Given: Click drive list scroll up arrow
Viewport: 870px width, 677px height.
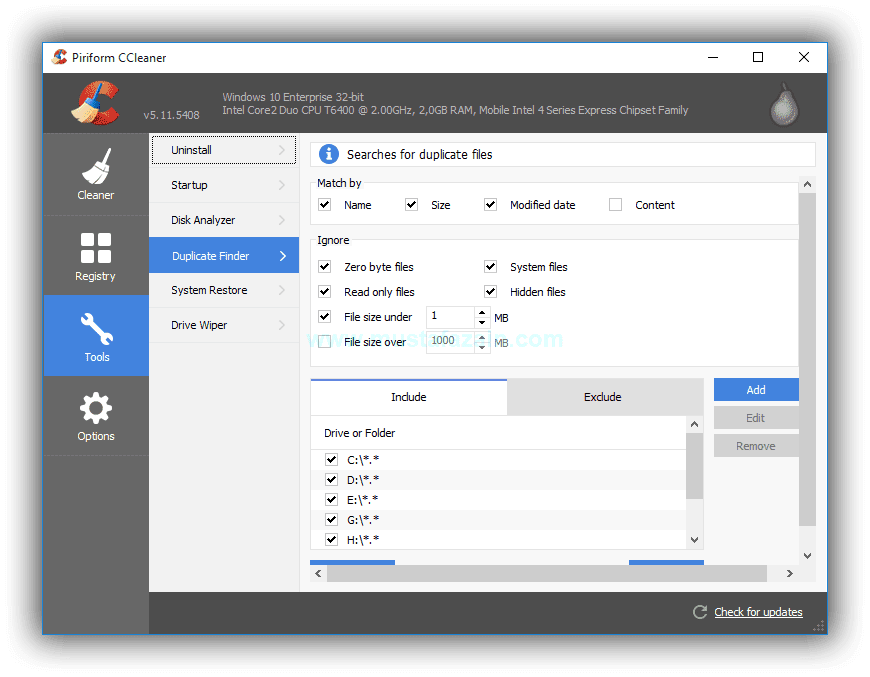Looking at the screenshot, I should [x=694, y=425].
